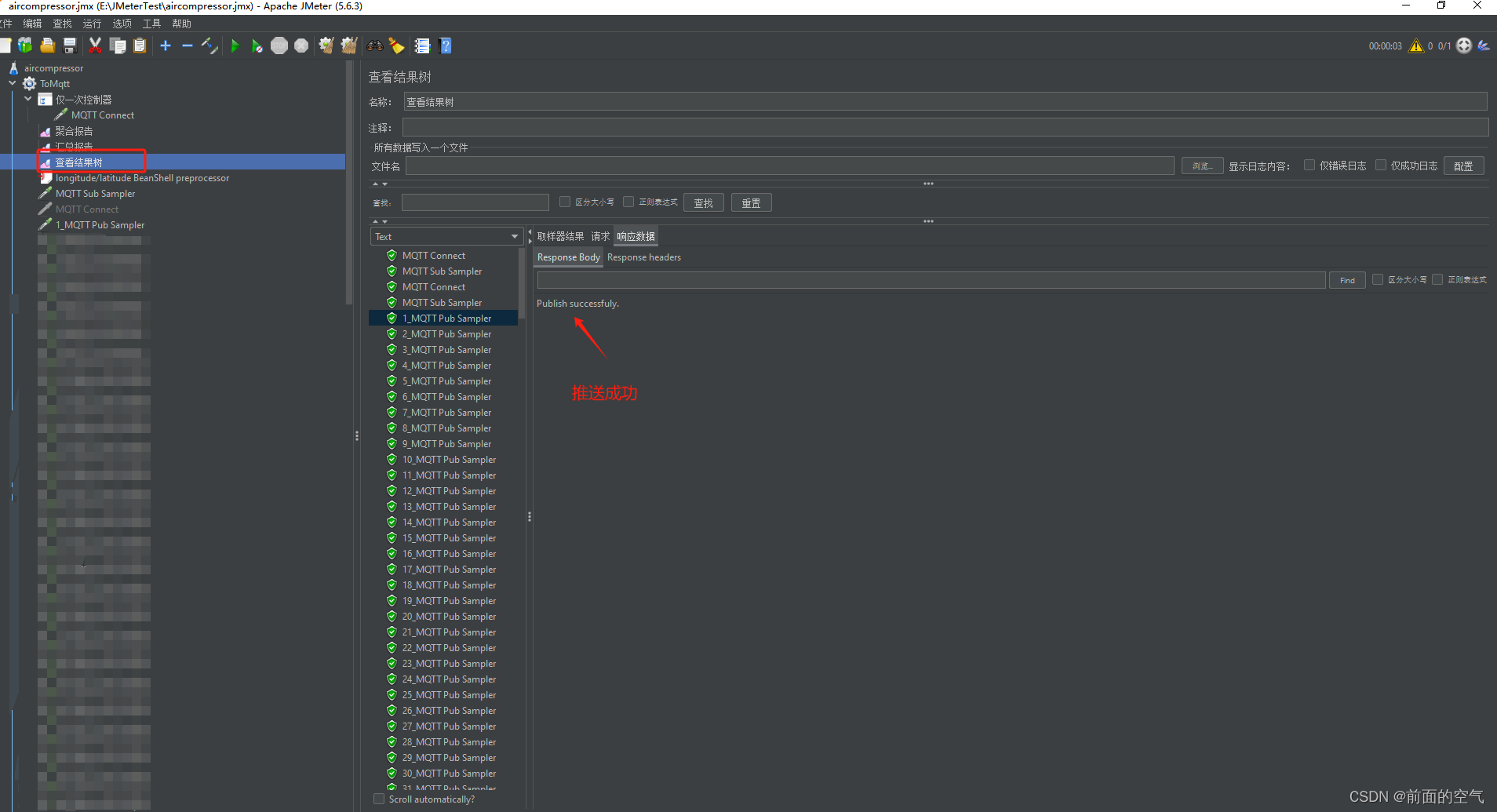Viewport: 1497px width, 812px height.
Task: Click the 查找 search button
Action: pyautogui.click(x=703, y=202)
